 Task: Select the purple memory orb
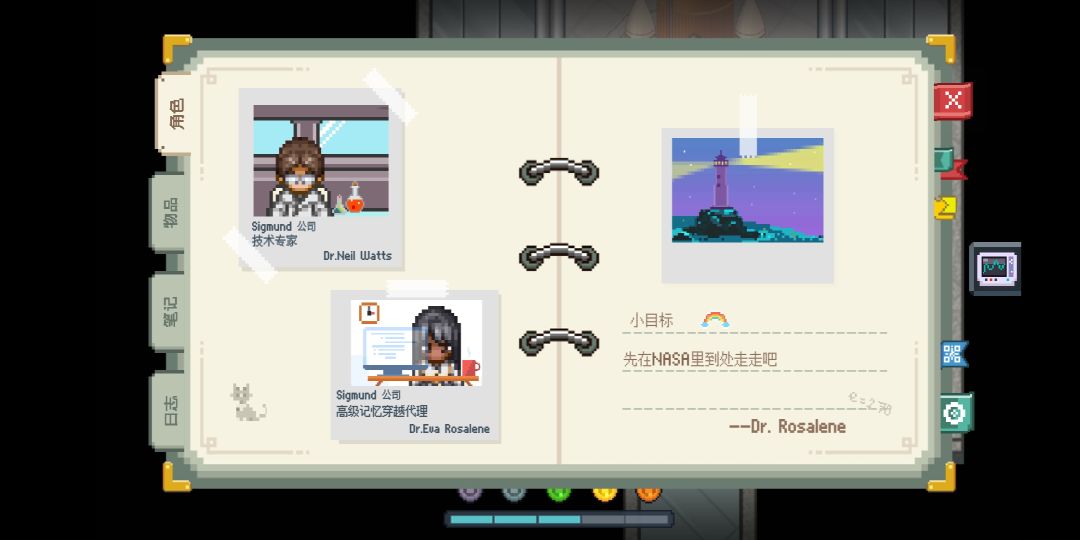click(470, 493)
